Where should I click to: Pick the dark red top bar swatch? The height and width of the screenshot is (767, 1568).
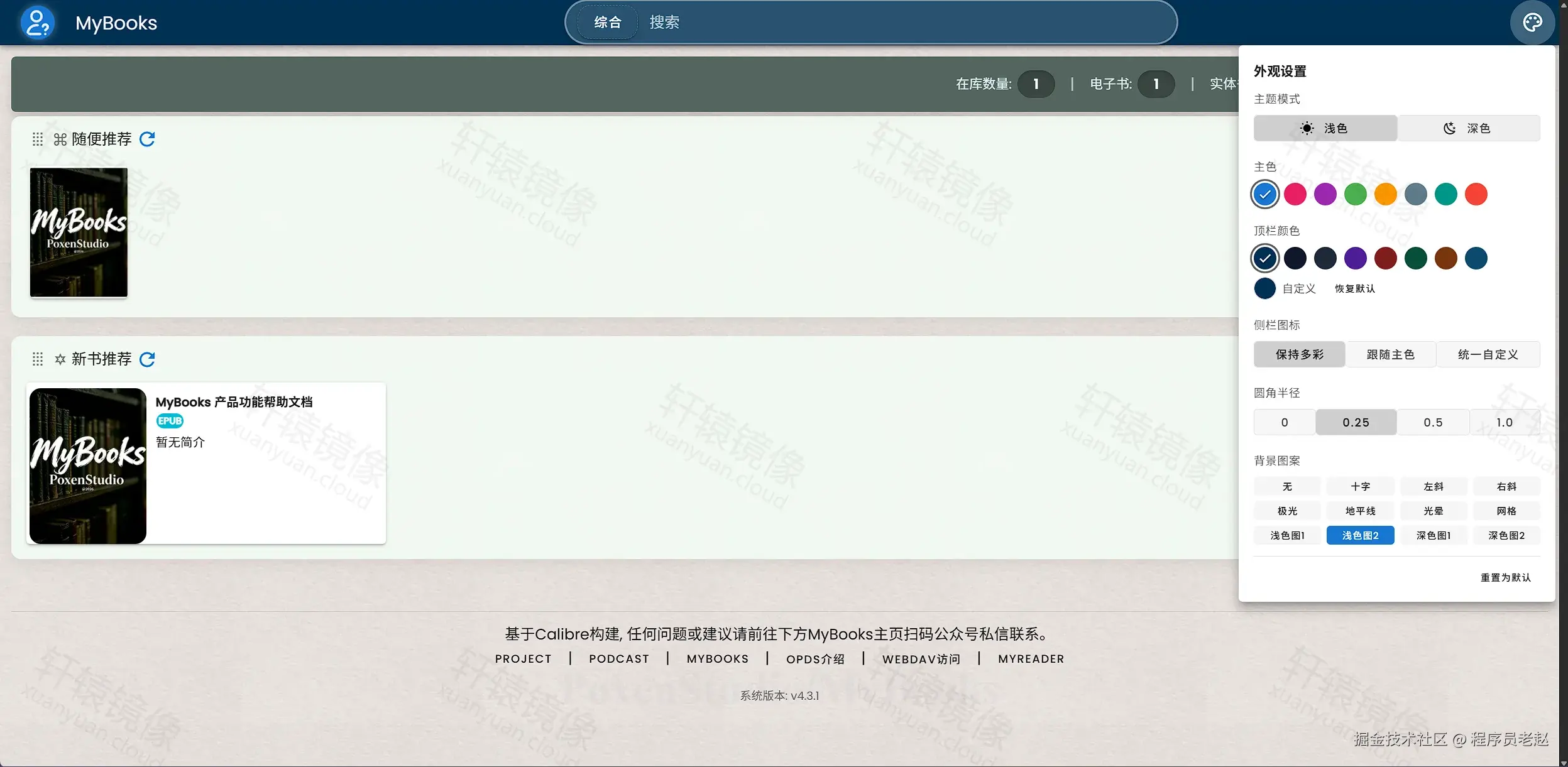tap(1385, 258)
